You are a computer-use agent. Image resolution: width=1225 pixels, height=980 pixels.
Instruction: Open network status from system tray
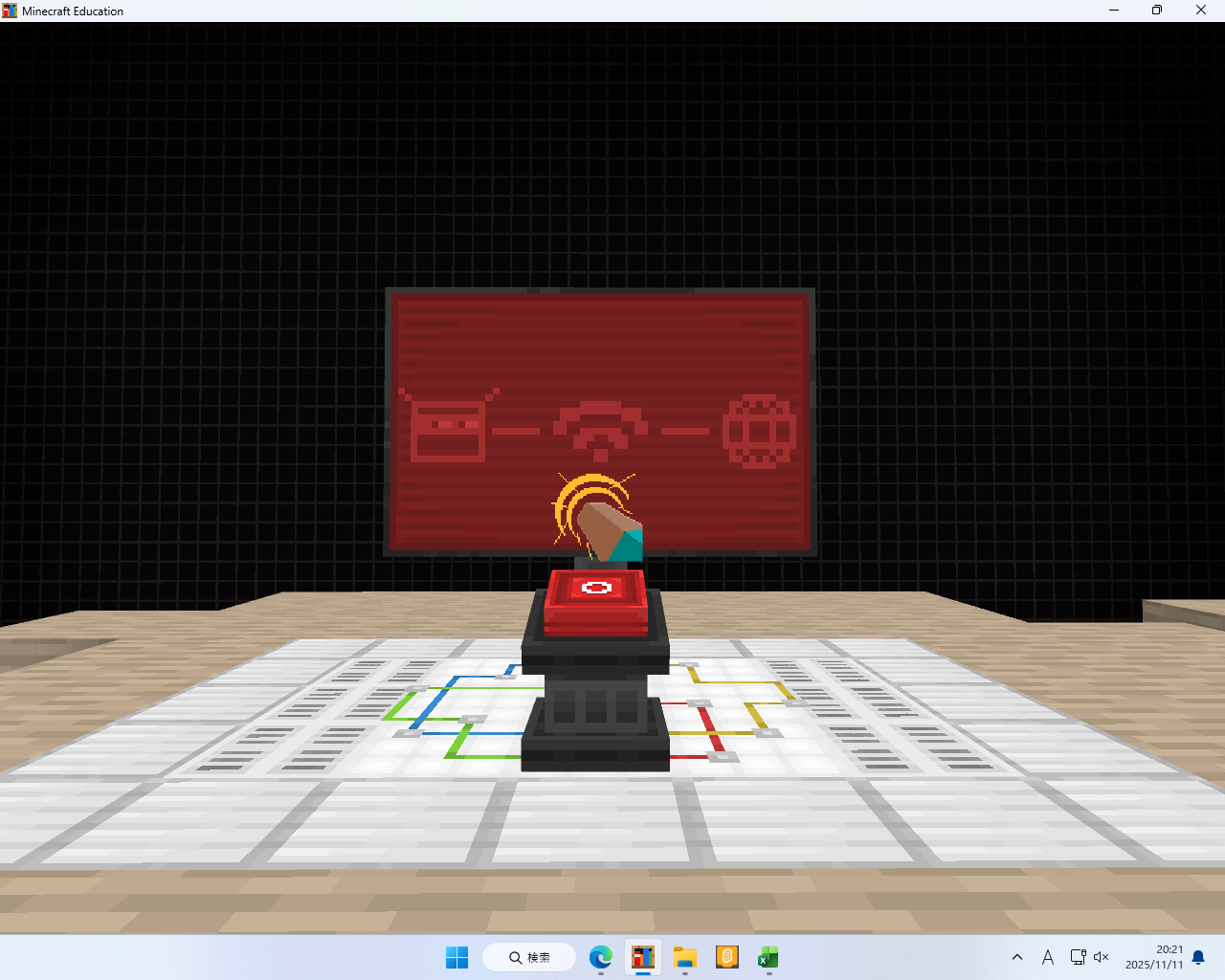point(1078,957)
